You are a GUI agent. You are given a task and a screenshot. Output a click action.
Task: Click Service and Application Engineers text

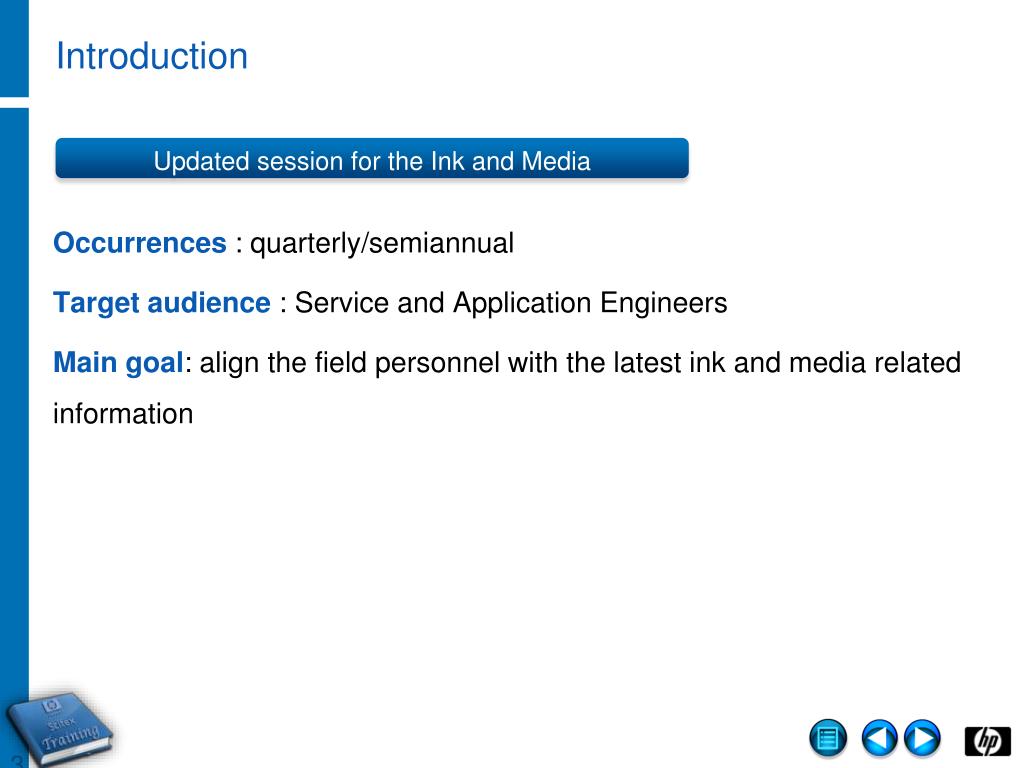click(511, 303)
